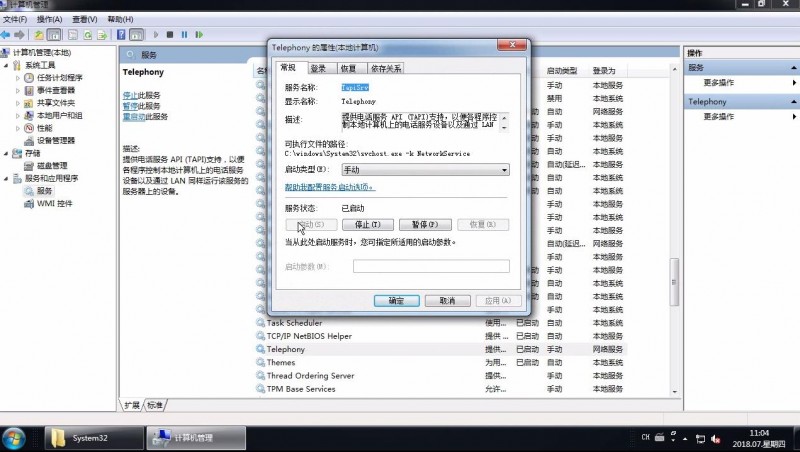Screen dimensions: 800x452
Task: Collapse the 服务 section in the 操作 pane
Action: pyautogui.click(x=794, y=67)
